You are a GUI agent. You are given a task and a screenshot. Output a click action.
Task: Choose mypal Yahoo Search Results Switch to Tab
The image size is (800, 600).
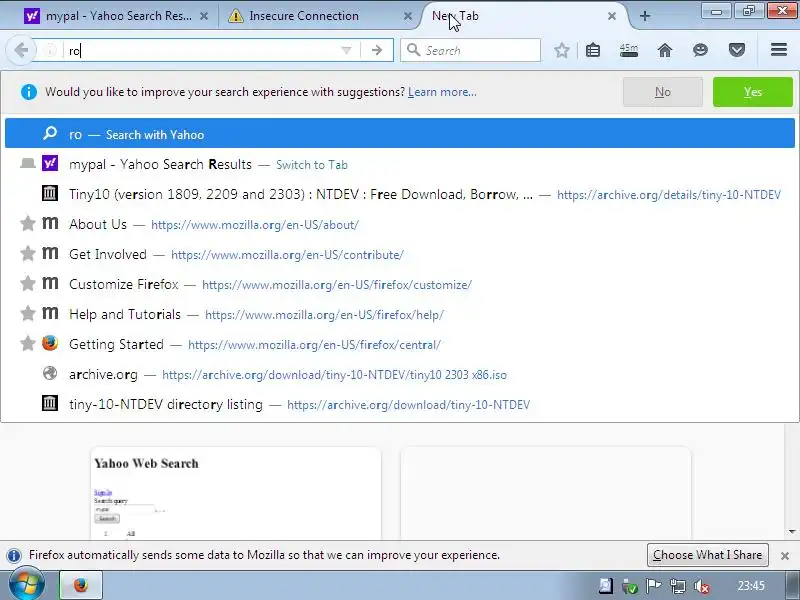(x=400, y=164)
